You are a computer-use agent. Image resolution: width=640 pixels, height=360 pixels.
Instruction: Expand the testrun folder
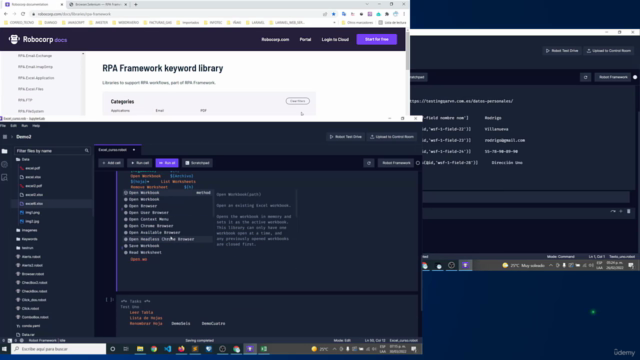24,248
